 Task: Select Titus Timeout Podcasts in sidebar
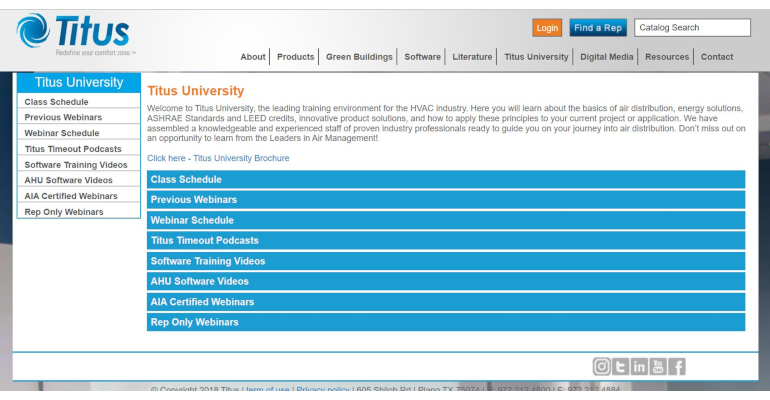tap(79, 149)
